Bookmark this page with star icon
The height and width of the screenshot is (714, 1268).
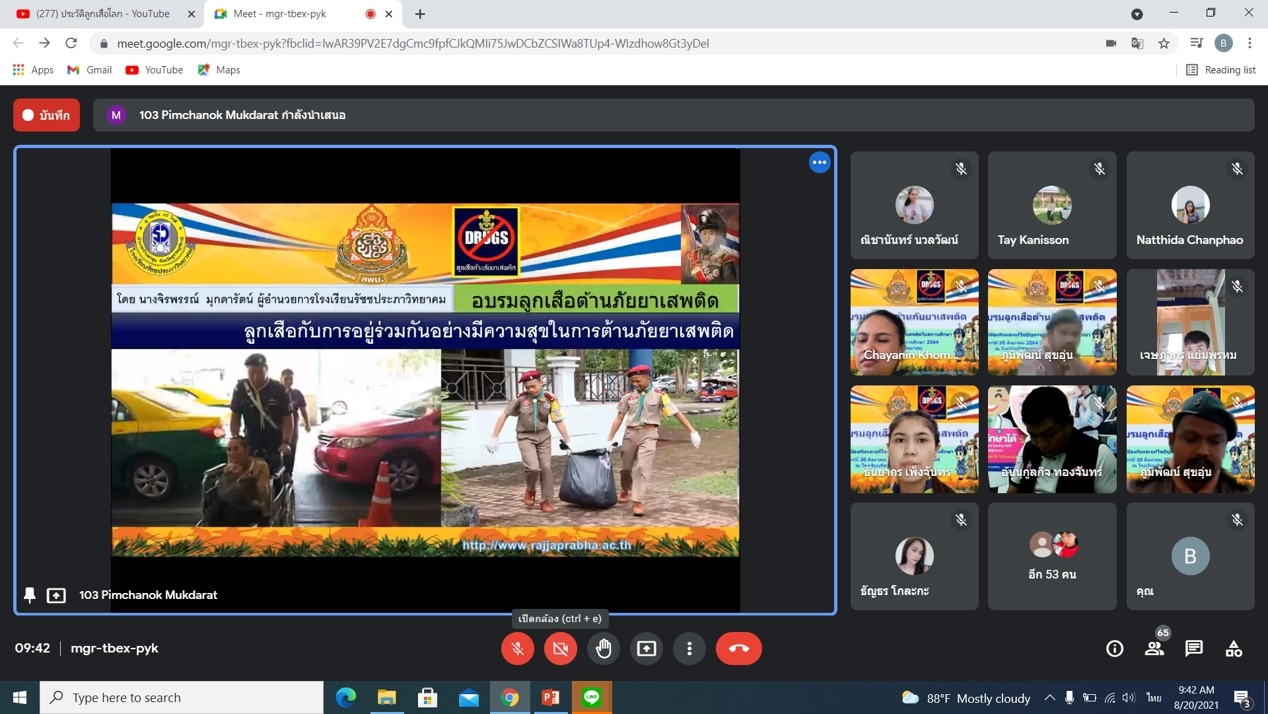1164,43
